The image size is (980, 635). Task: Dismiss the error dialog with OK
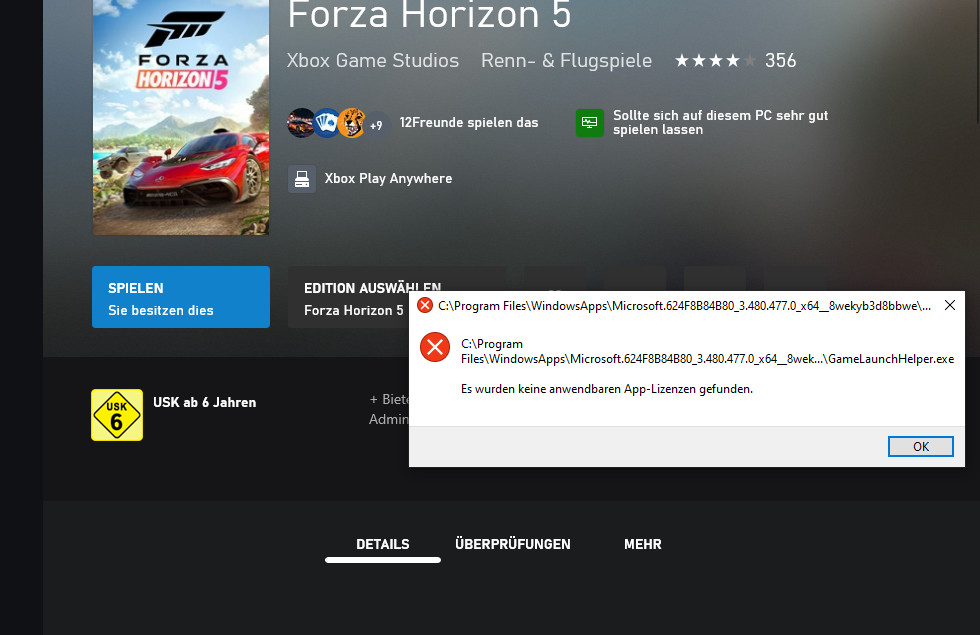pos(921,446)
